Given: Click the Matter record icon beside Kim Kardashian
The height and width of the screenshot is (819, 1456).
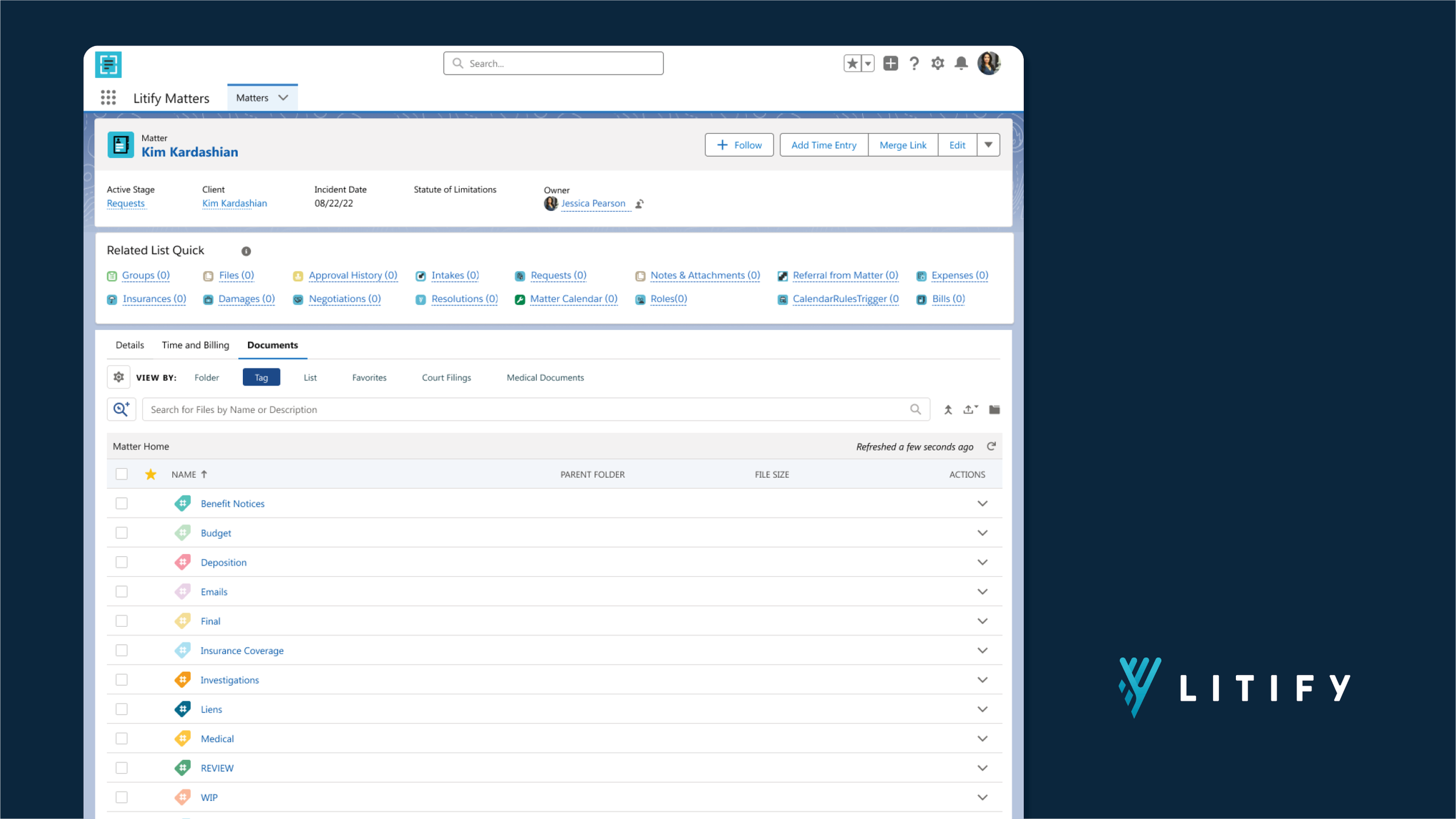Looking at the screenshot, I should point(121,145).
